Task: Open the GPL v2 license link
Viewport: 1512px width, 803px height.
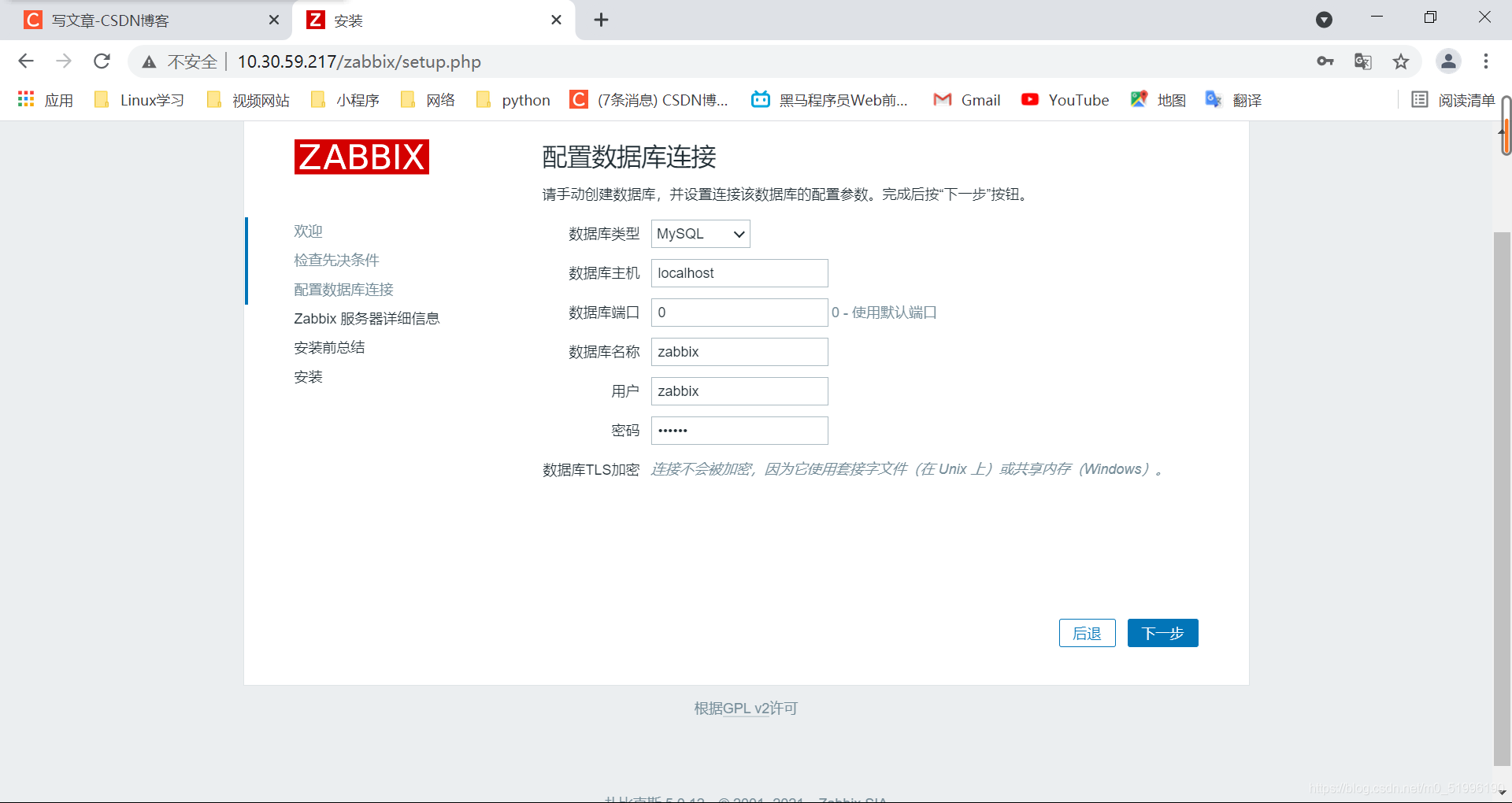Action: click(746, 709)
